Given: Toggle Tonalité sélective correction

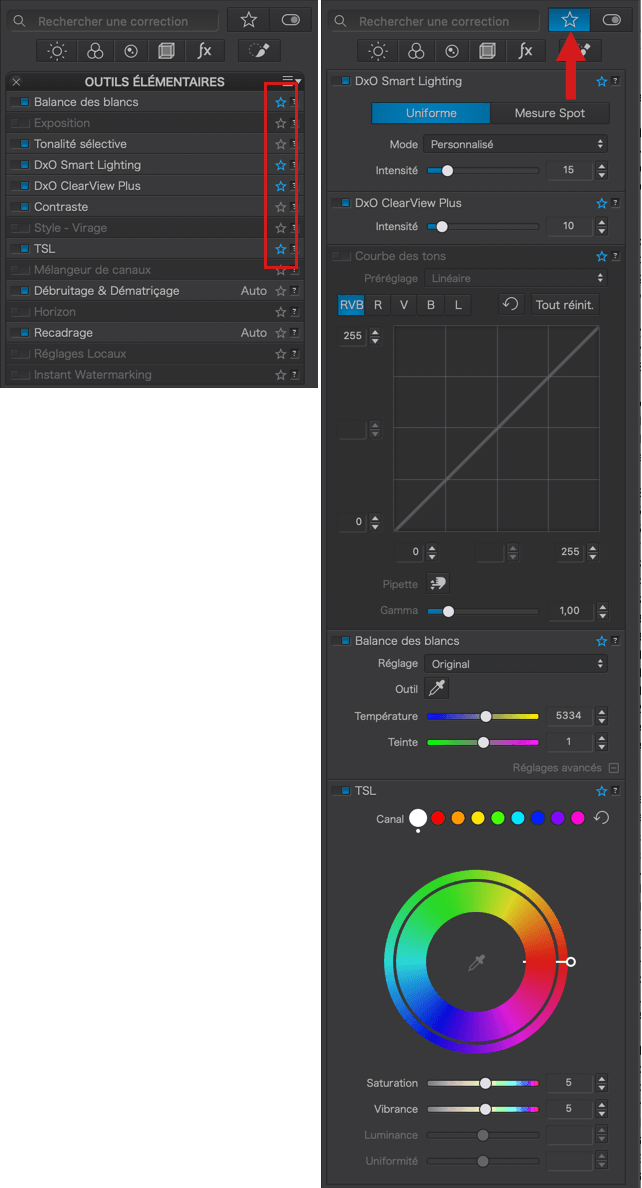Looking at the screenshot, I should (x=20, y=144).
